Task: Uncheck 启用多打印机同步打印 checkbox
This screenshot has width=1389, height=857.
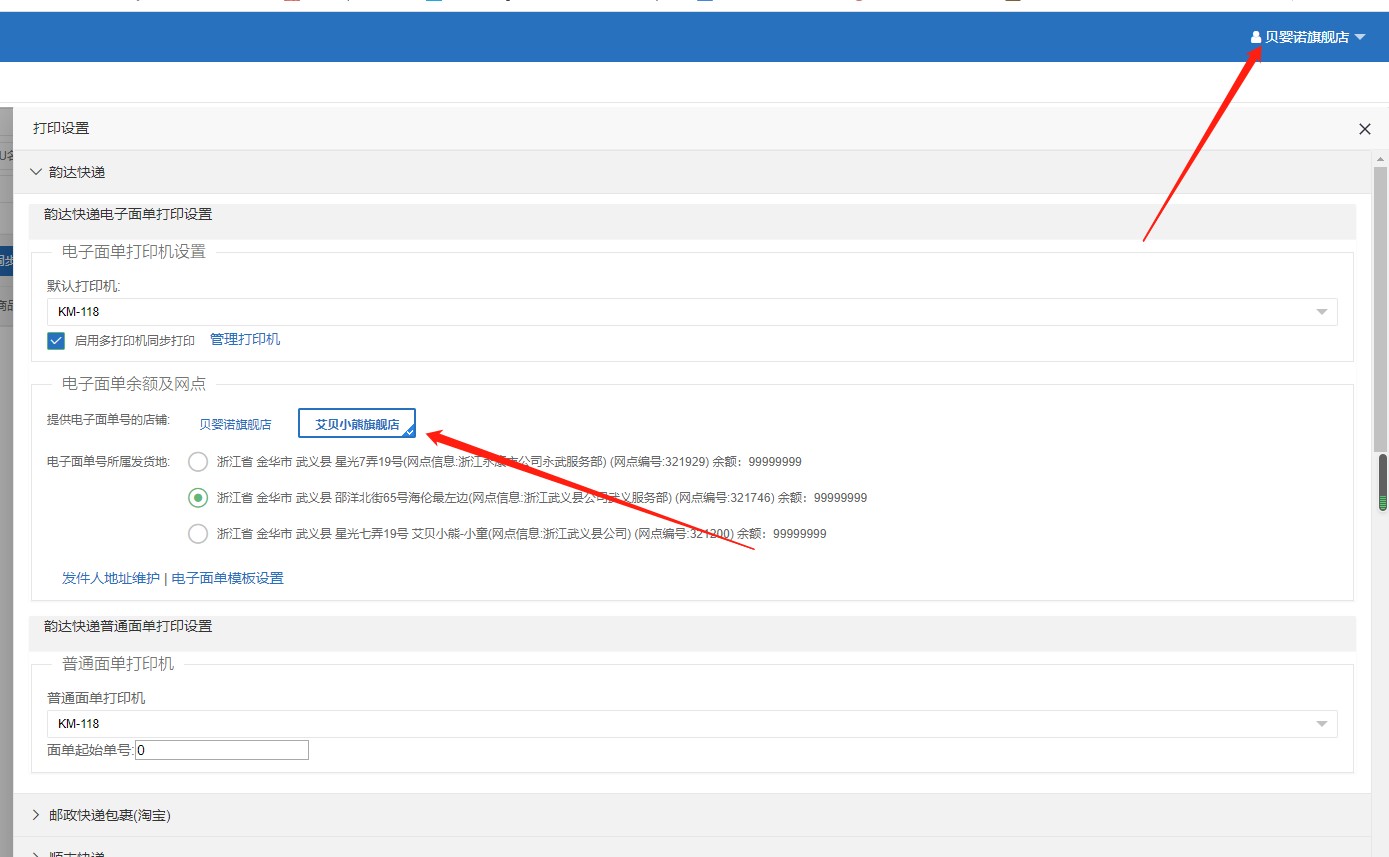Action: (x=56, y=340)
